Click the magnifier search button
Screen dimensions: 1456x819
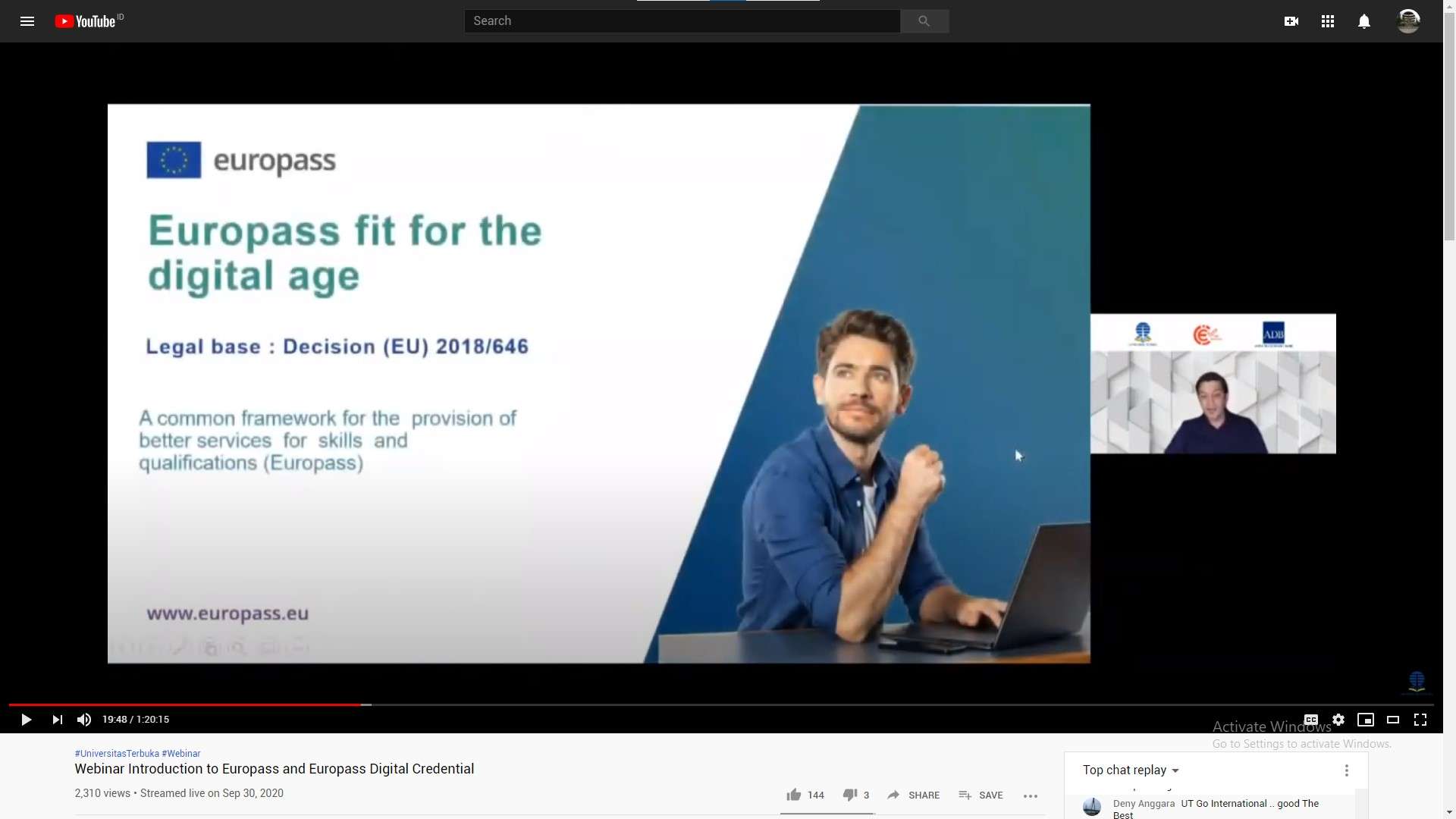click(x=924, y=21)
